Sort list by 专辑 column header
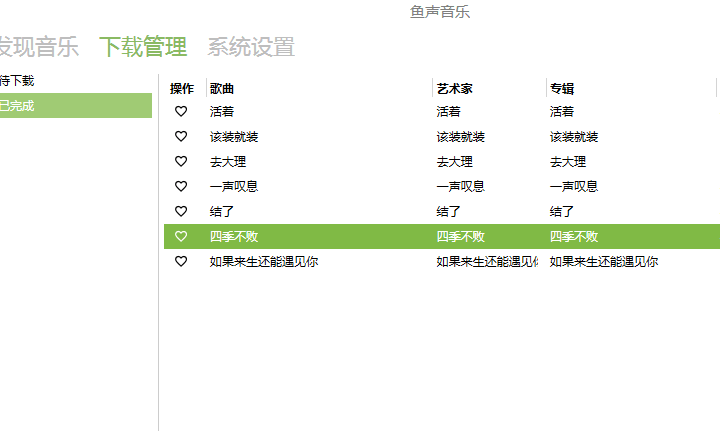This screenshot has height=431, width=720. tap(562, 88)
